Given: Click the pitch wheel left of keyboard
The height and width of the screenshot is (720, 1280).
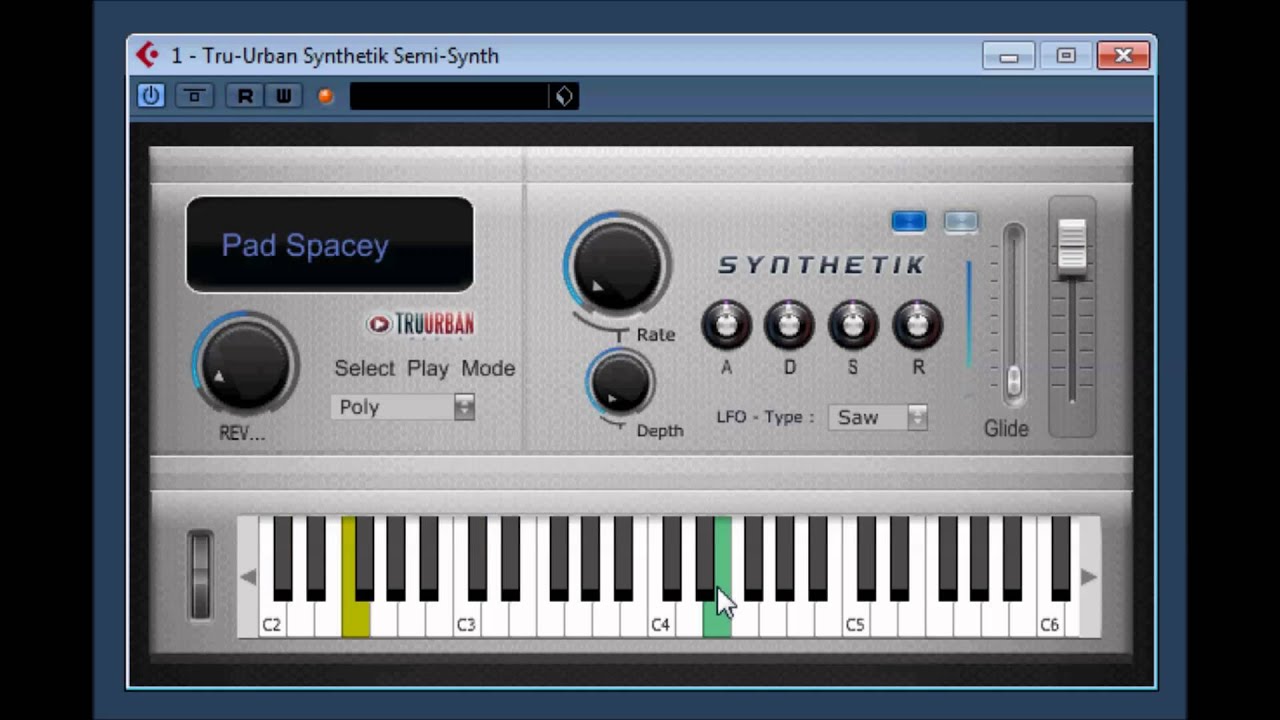Looking at the screenshot, I should (201, 575).
